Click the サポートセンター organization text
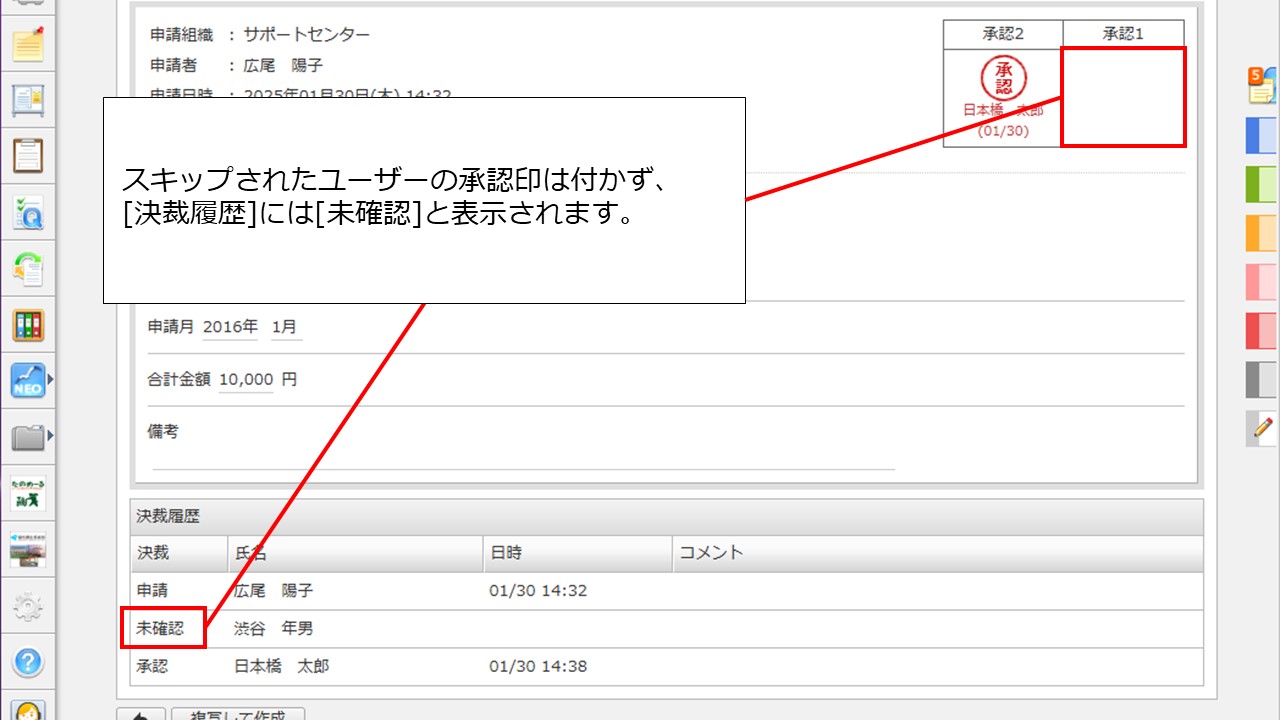 click(x=307, y=35)
